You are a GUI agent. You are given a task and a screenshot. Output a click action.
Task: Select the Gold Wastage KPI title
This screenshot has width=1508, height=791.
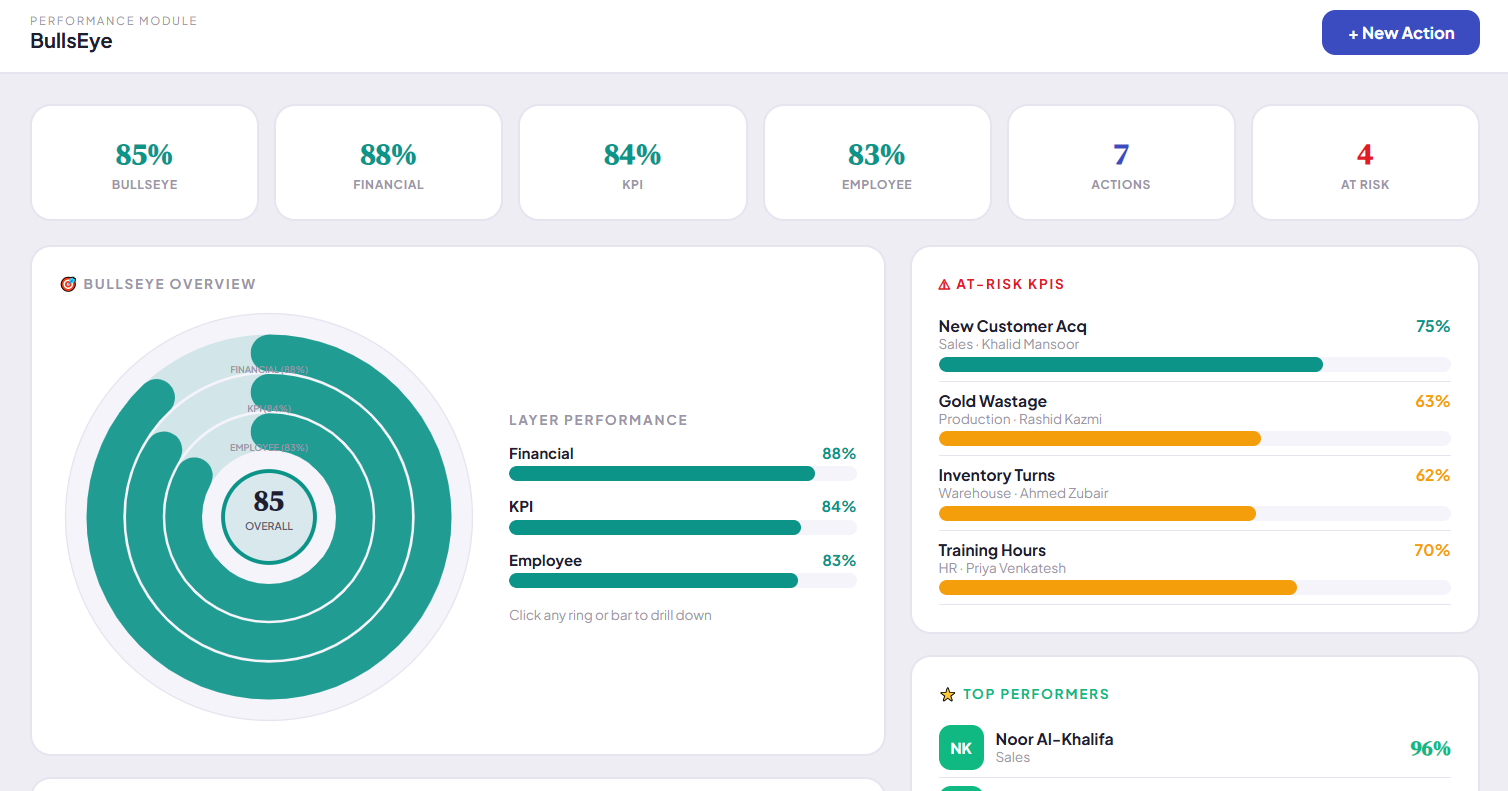pyautogui.click(x=992, y=401)
